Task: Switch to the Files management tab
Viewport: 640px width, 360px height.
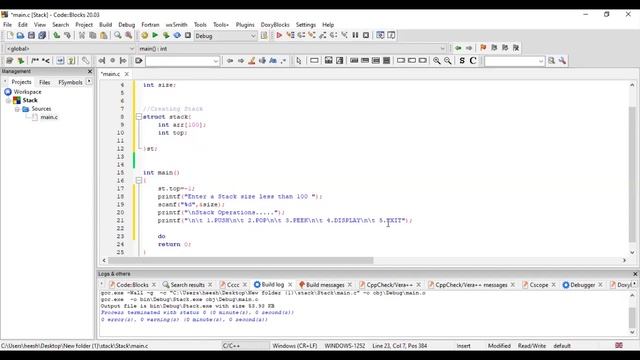Action: click(44, 82)
